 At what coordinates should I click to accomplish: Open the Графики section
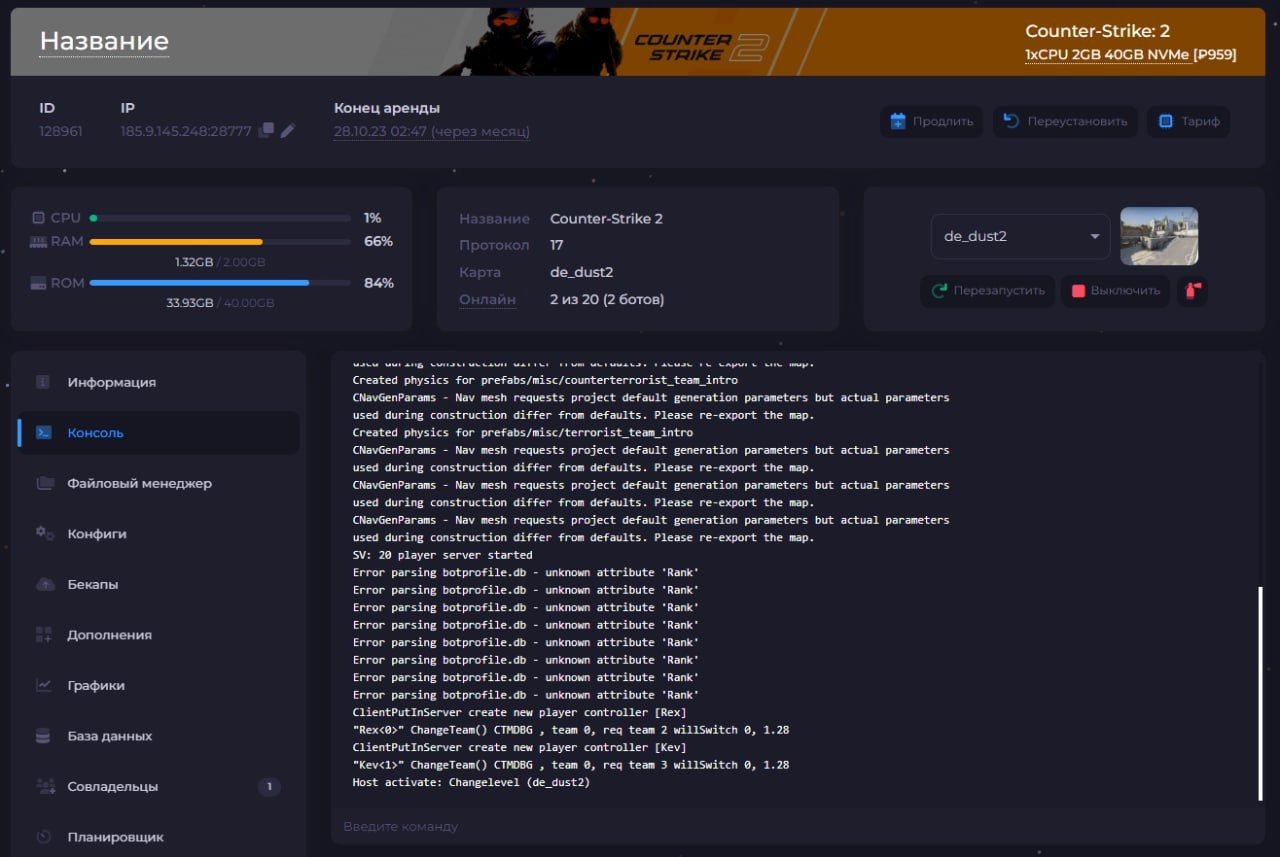[x=159, y=685]
